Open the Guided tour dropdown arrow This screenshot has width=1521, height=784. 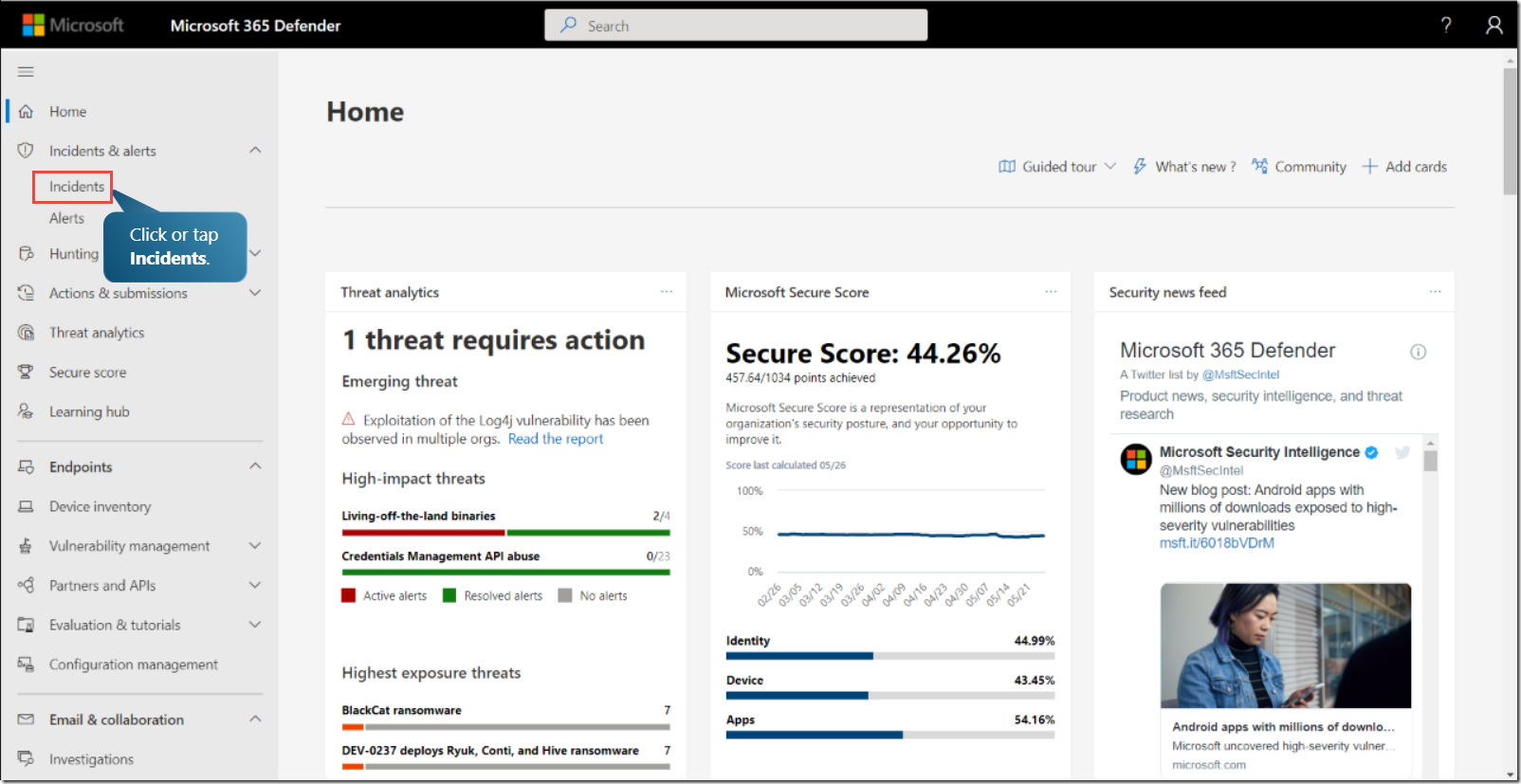pyautogui.click(x=1110, y=167)
